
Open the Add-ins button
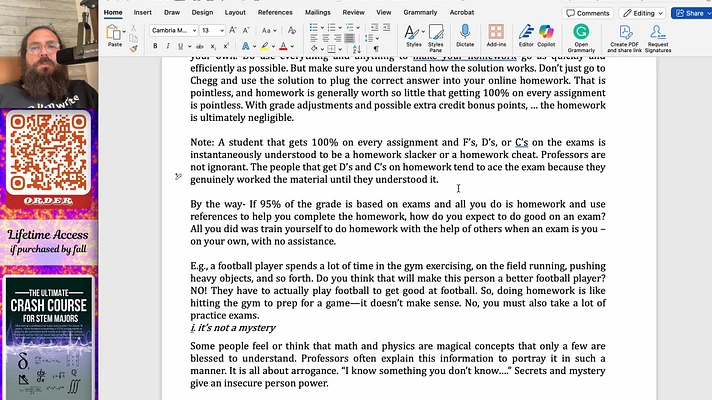(496, 36)
